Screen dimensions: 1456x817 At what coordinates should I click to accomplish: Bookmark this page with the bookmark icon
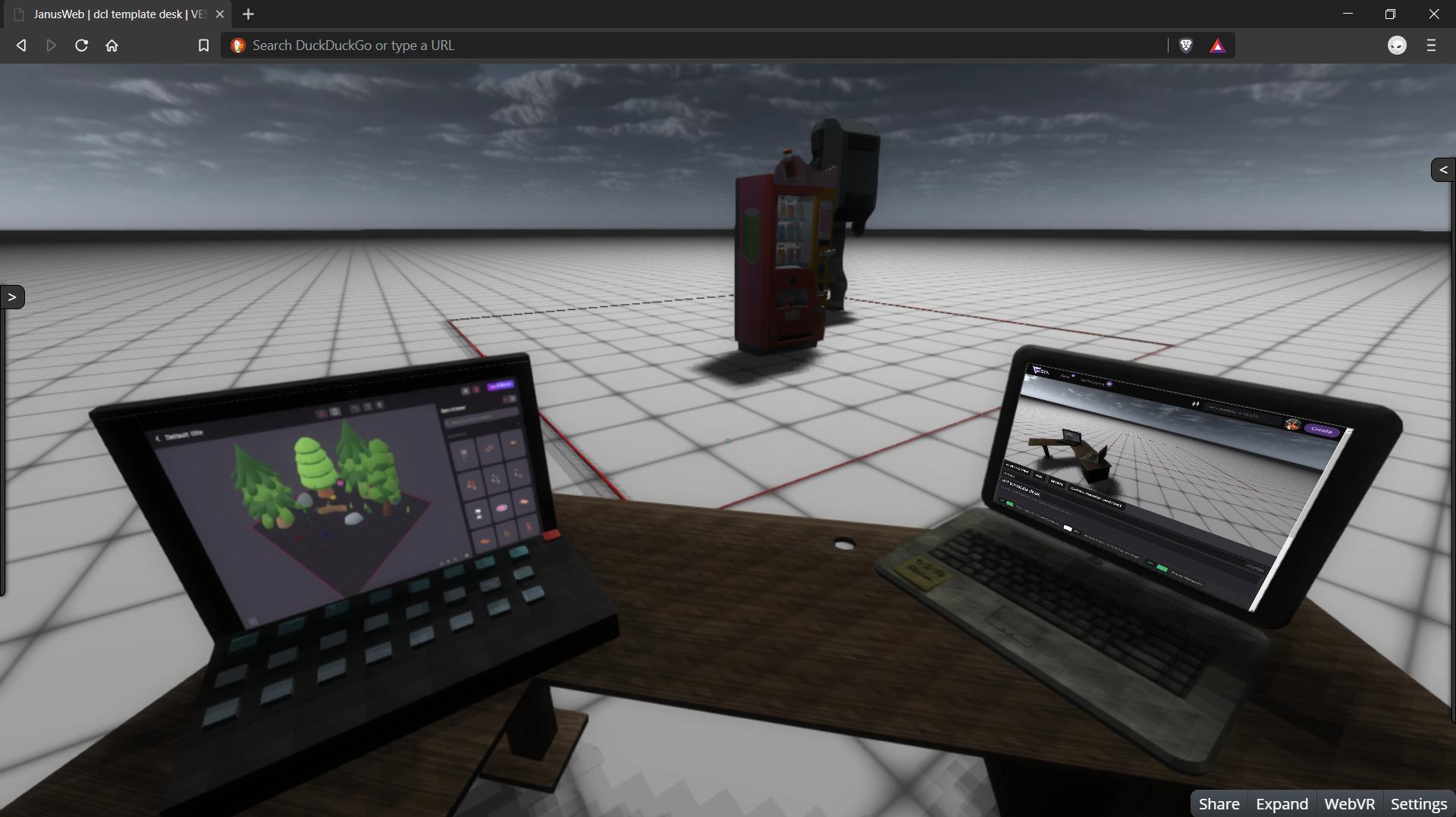tap(203, 45)
